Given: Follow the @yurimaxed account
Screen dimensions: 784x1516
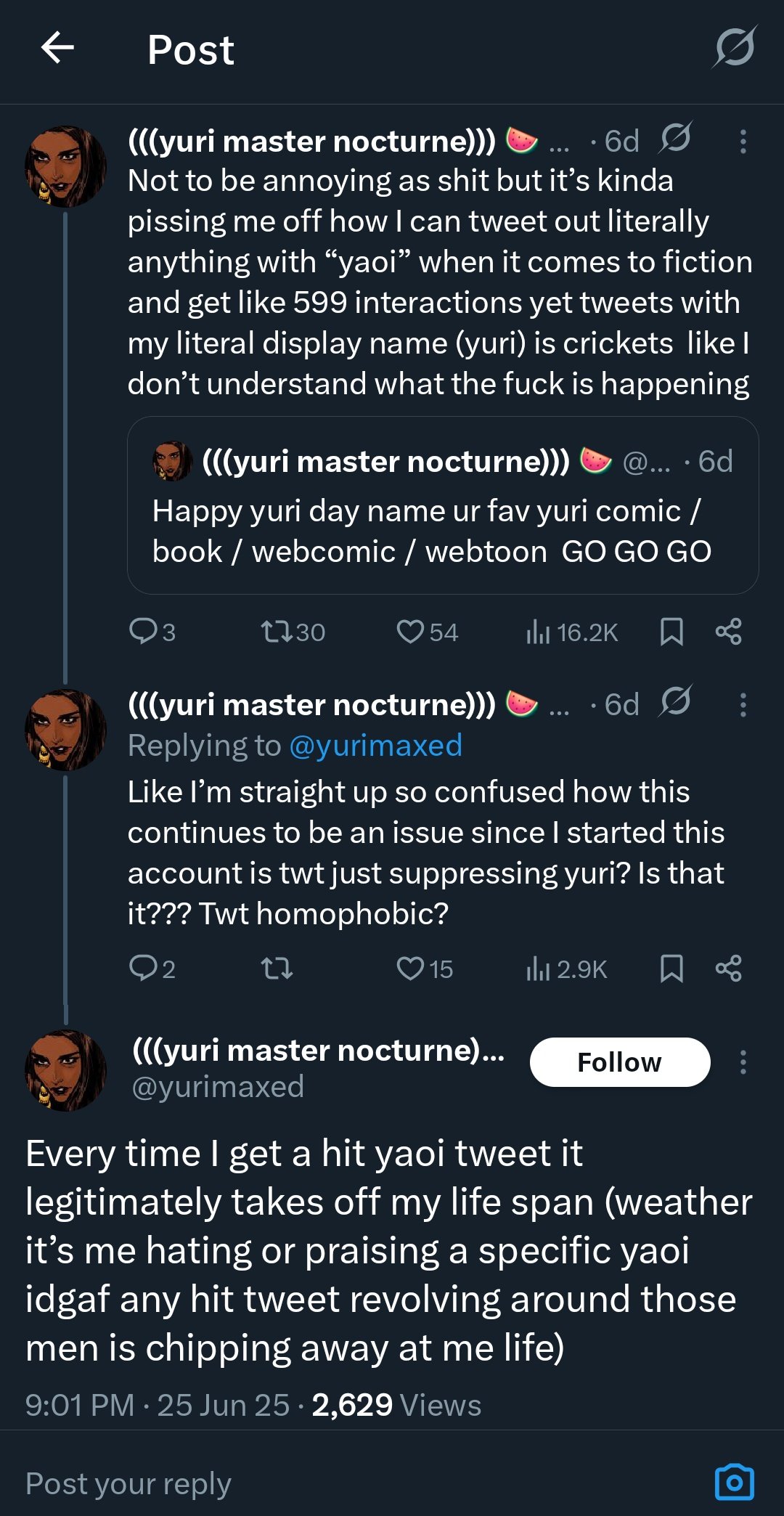Looking at the screenshot, I should [619, 1062].
